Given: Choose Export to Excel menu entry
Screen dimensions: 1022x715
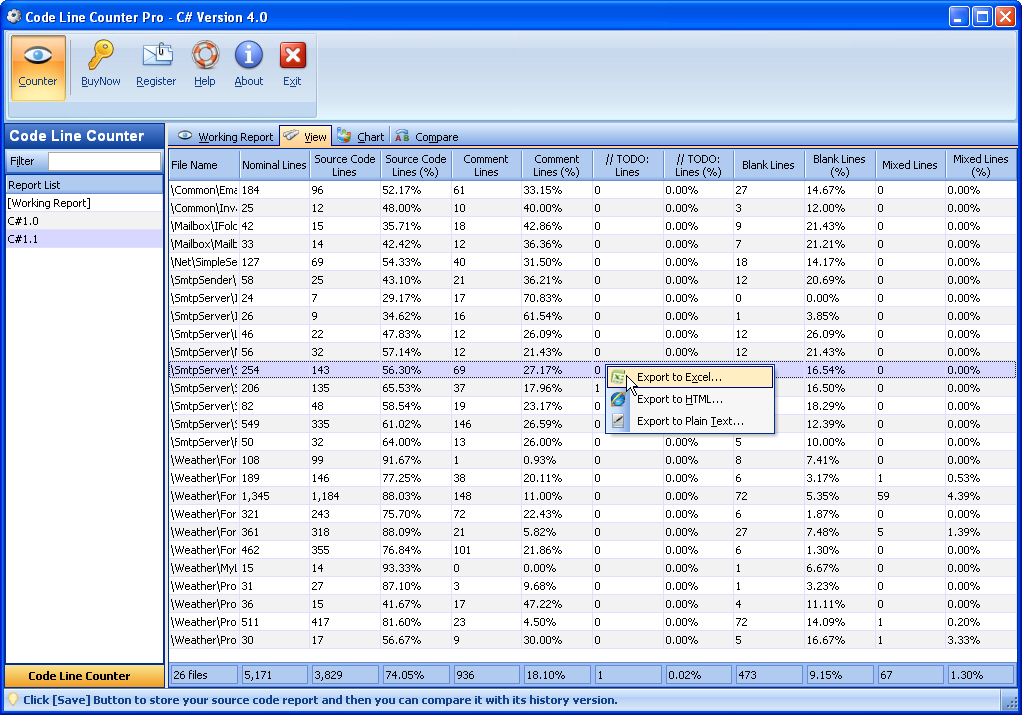Looking at the screenshot, I should tap(690, 377).
